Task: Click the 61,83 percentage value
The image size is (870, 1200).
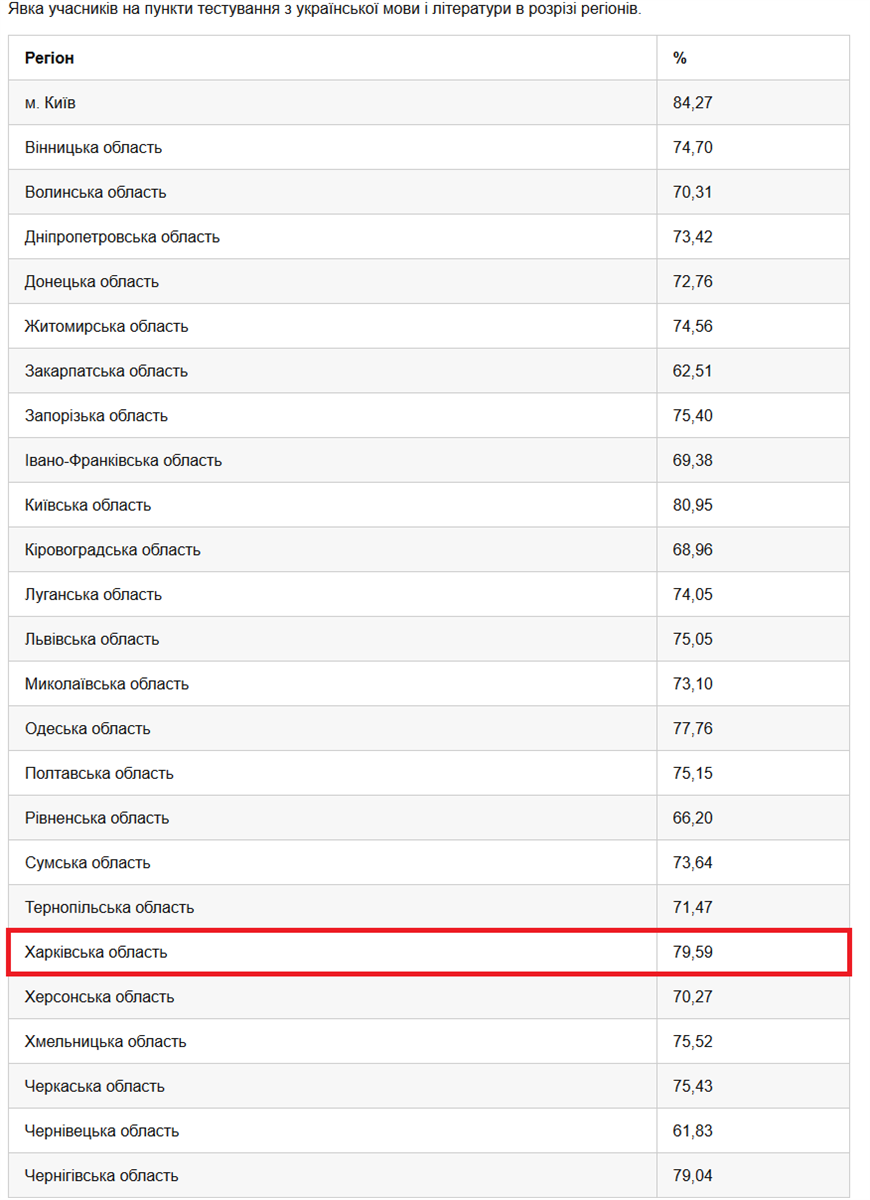Action: (x=693, y=1131)
